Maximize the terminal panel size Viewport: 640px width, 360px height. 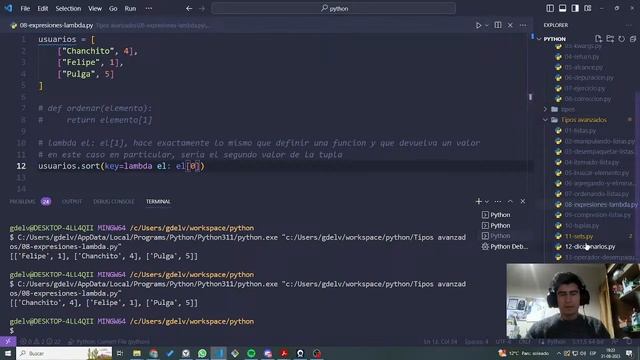[x=510, y=201]
